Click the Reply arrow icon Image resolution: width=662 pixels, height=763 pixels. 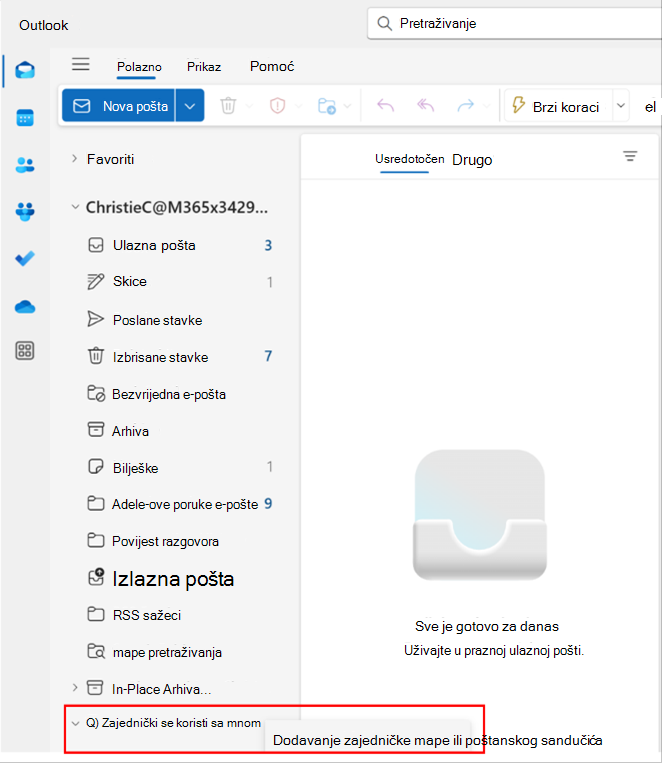[386, 105]
